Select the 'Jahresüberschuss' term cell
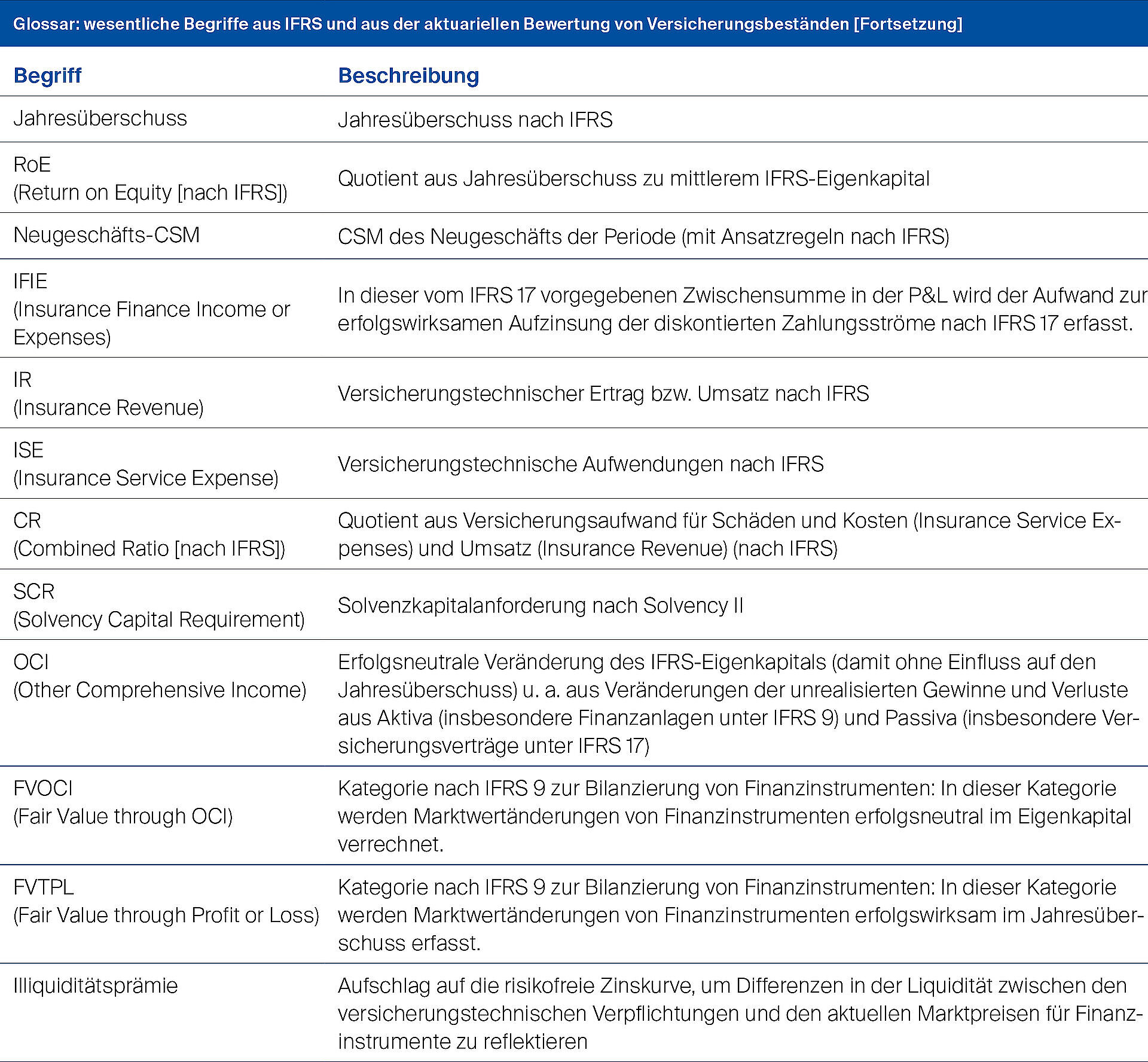The width and height of the screenshot is (1148, 1062). tap(100, 118)
